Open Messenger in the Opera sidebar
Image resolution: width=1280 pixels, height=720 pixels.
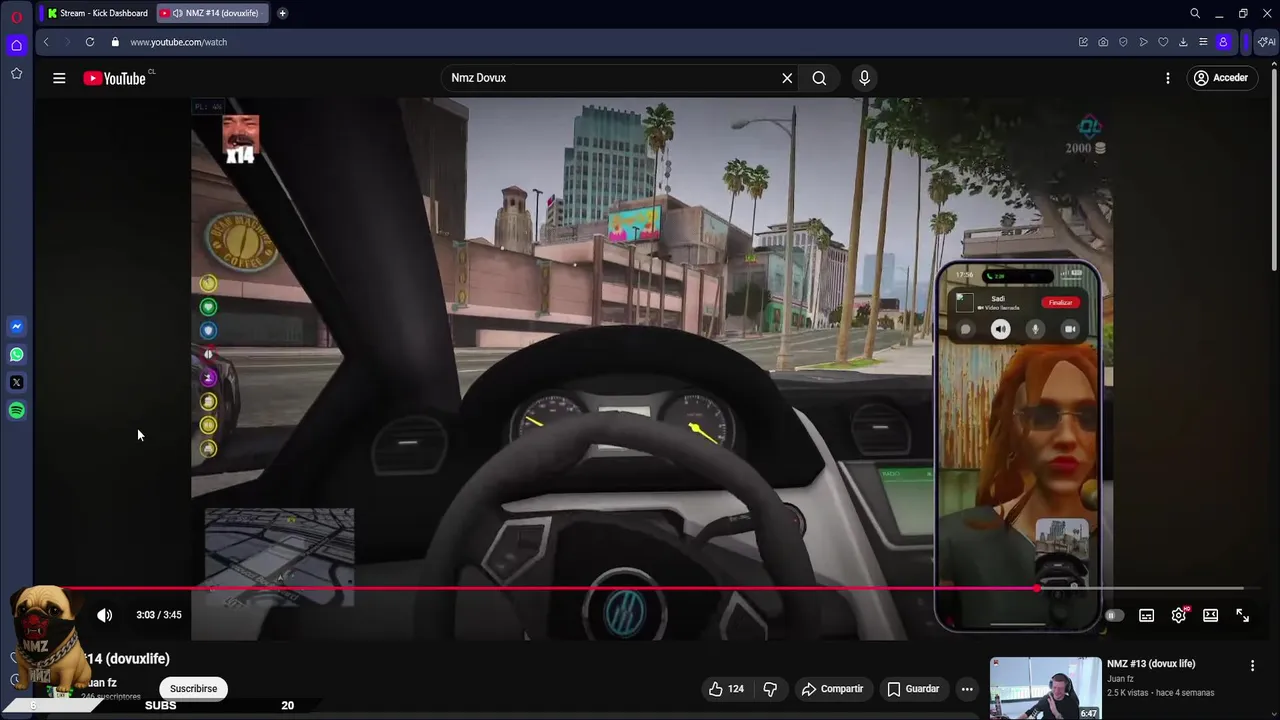pyautogui.click(x=16, y=326)
